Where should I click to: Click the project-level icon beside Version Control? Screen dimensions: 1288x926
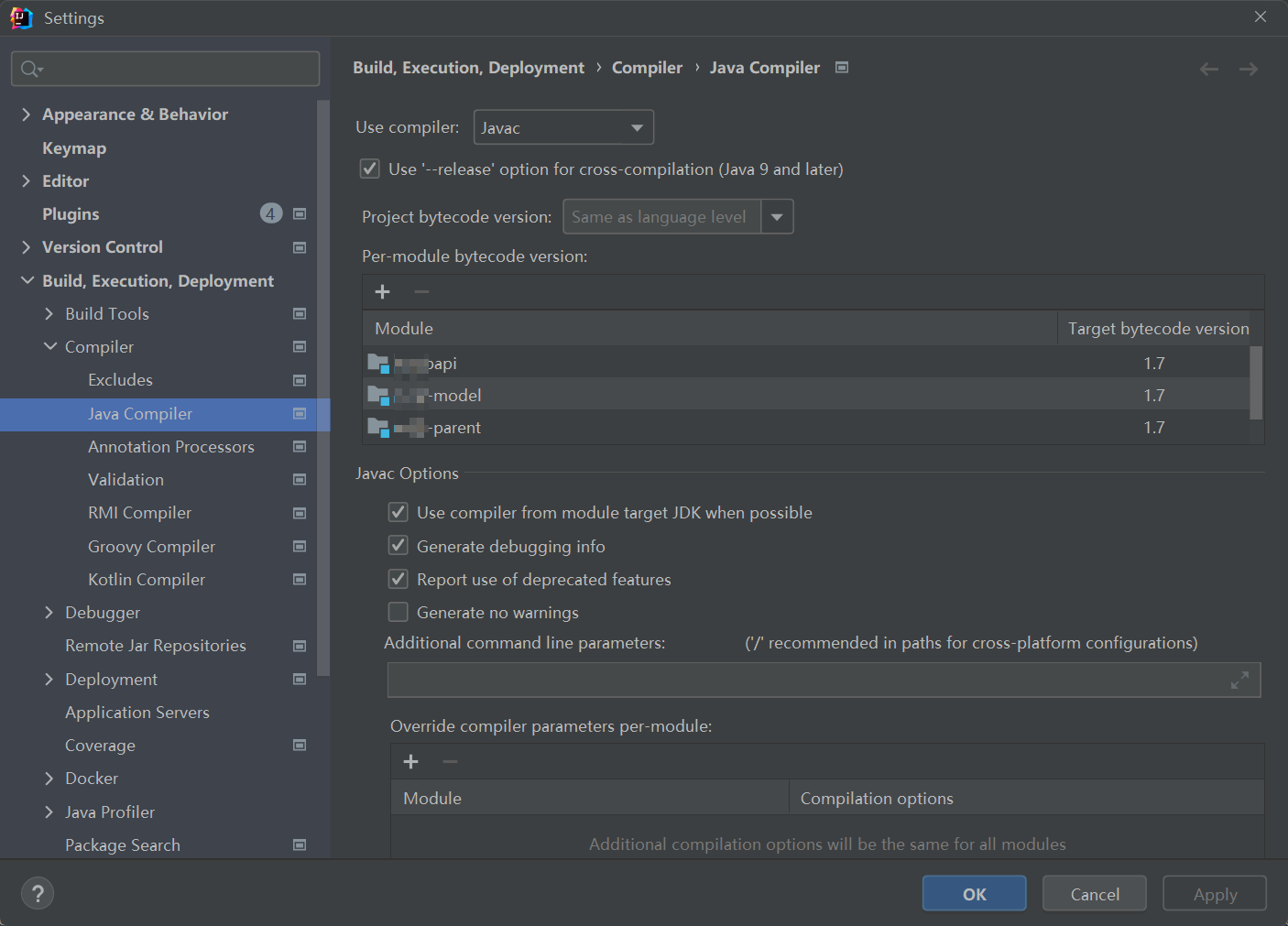pyautogui.click(x=300, y=247)
